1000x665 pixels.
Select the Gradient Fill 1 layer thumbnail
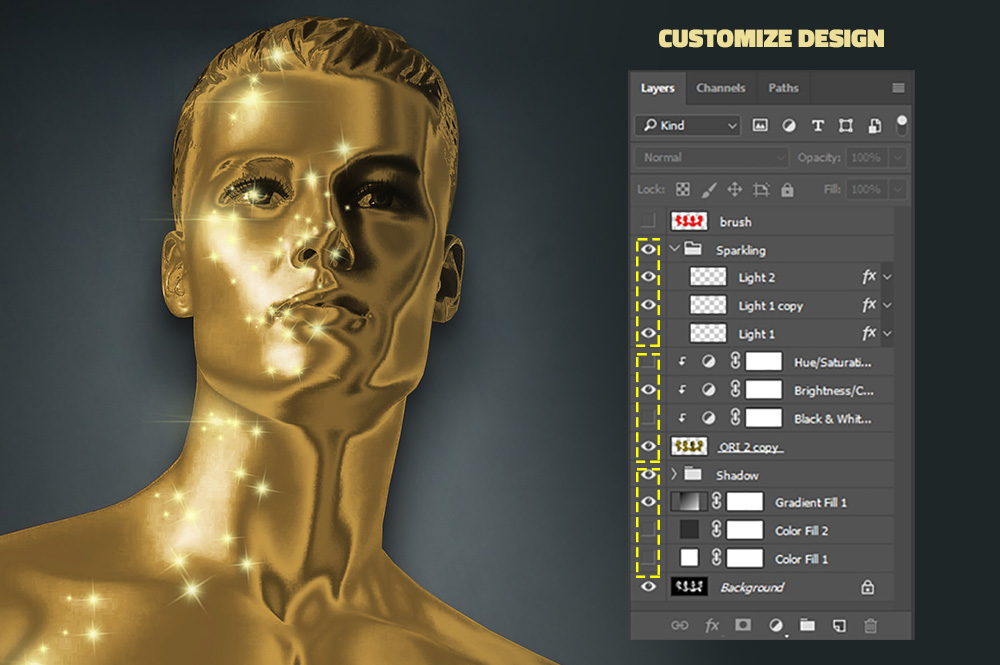[x=689, y=502]
